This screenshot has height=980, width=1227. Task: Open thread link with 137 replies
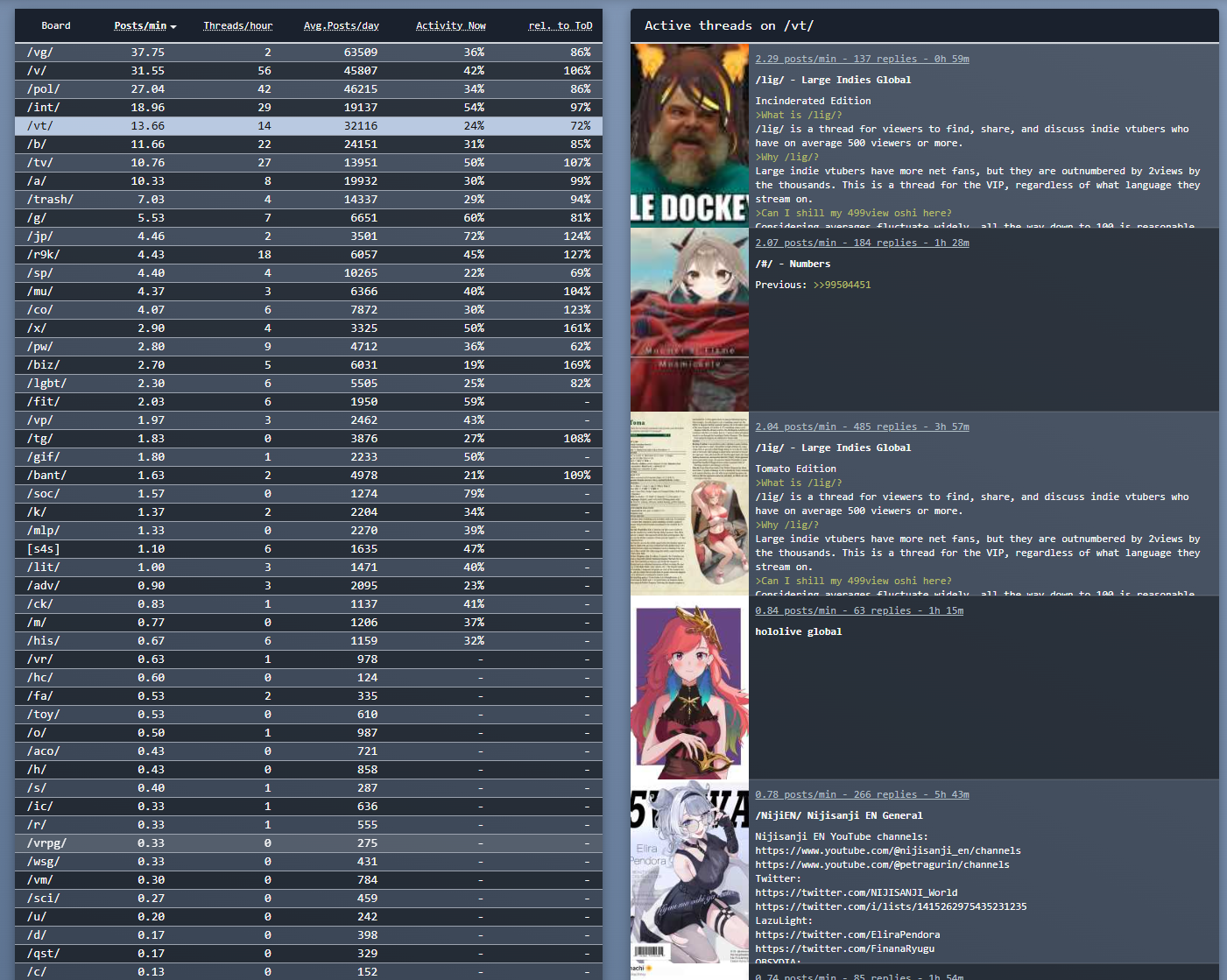pos(862,59)
